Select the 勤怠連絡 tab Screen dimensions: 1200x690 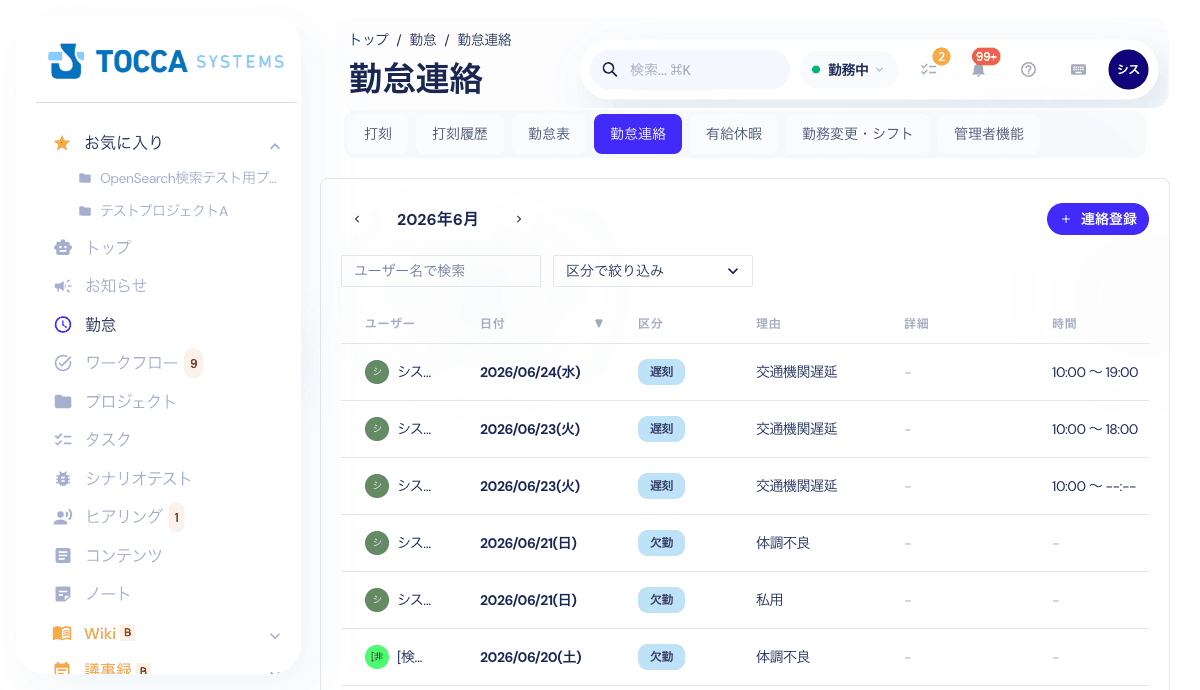tap(638, 134)
